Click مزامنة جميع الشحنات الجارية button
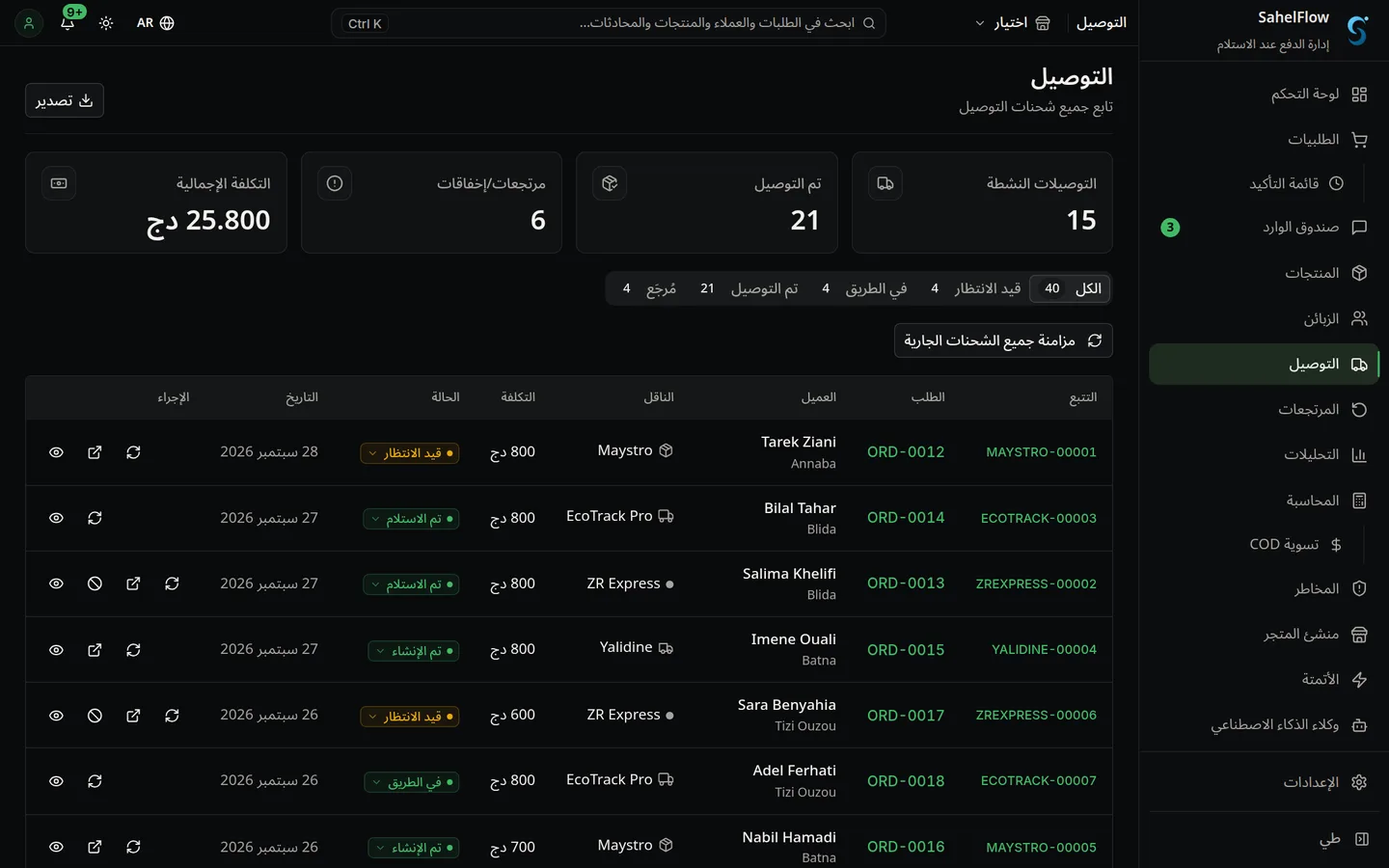Screen dimensions: 1389x868 coord(1003,340)
